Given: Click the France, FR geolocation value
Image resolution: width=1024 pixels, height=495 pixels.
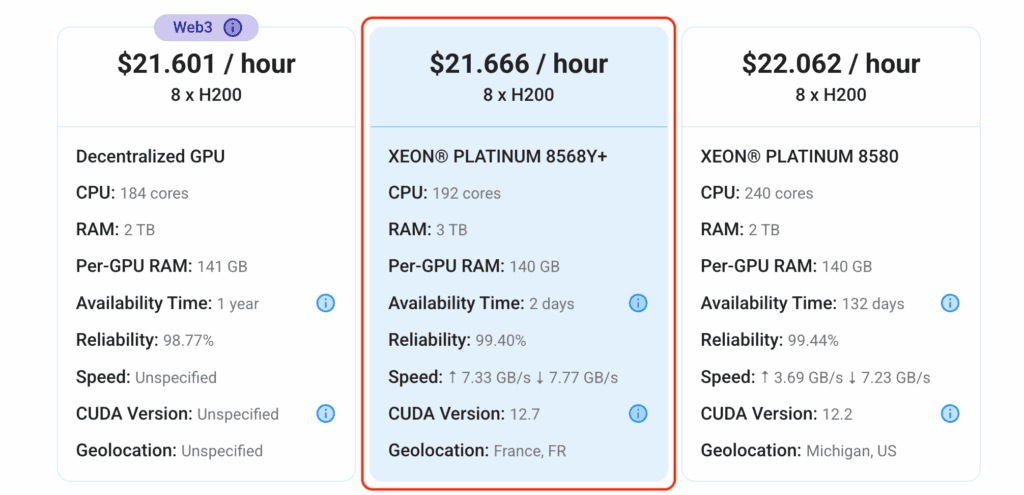Looking at the screenshot, I should (530, 451).
